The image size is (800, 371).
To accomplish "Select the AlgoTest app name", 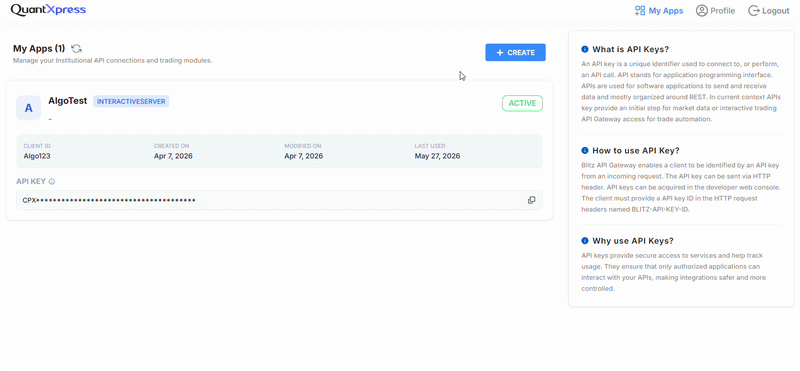I will pyautogui.click(x=68, y=101).
